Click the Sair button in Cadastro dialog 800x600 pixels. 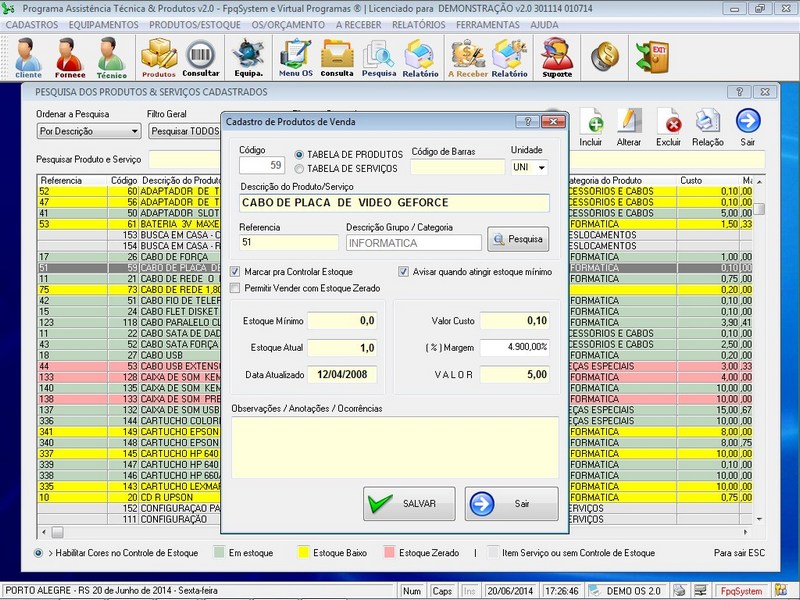tap(511, 504)
